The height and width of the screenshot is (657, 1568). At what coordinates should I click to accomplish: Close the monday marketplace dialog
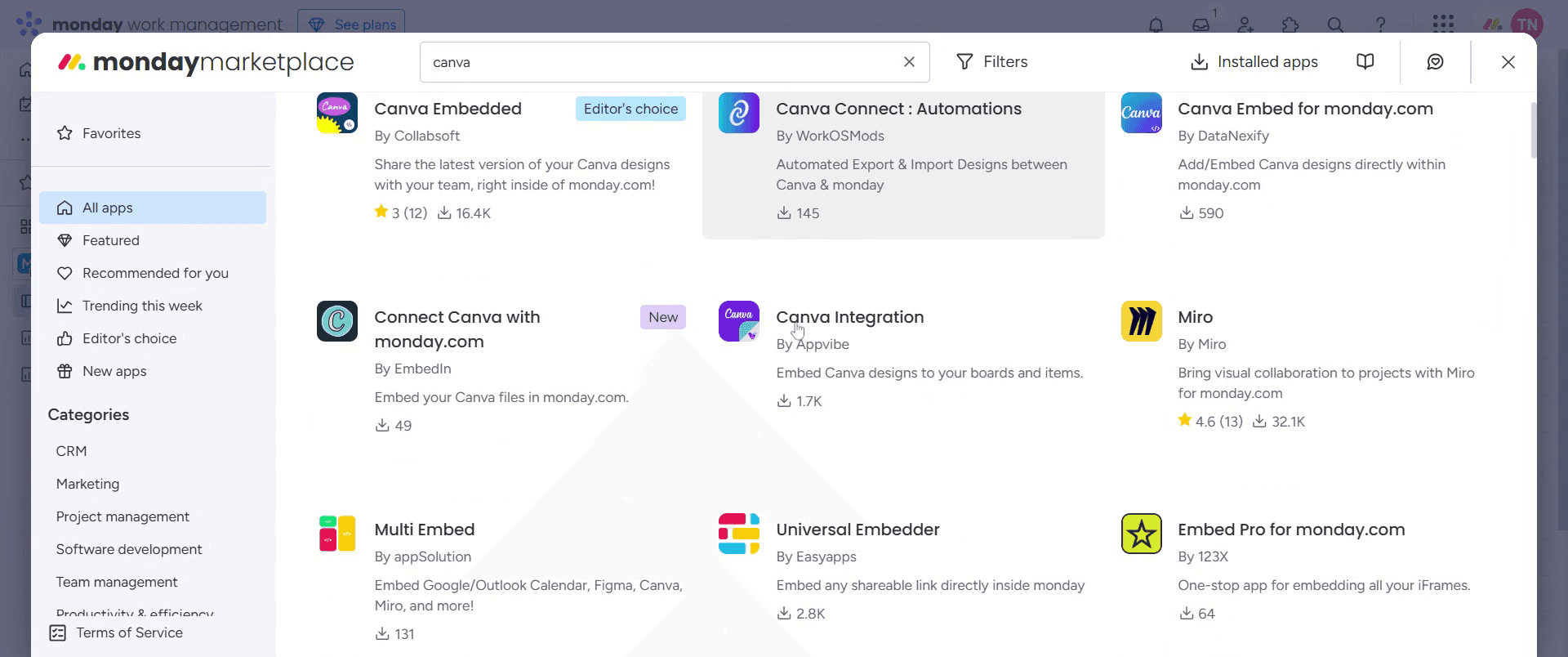click(1508, 62)
